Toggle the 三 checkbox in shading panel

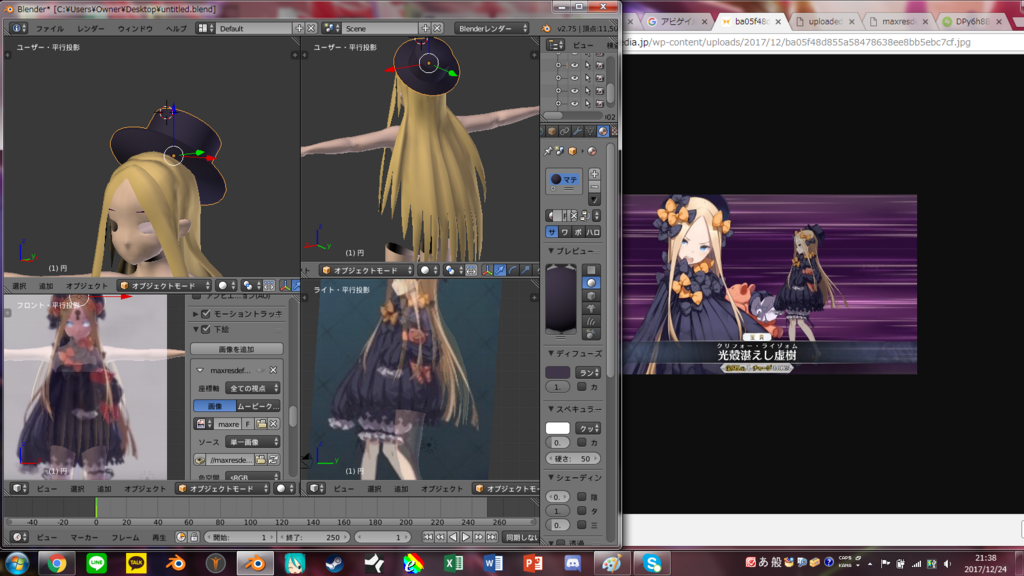pyautogui.click(x=582, y=525)
